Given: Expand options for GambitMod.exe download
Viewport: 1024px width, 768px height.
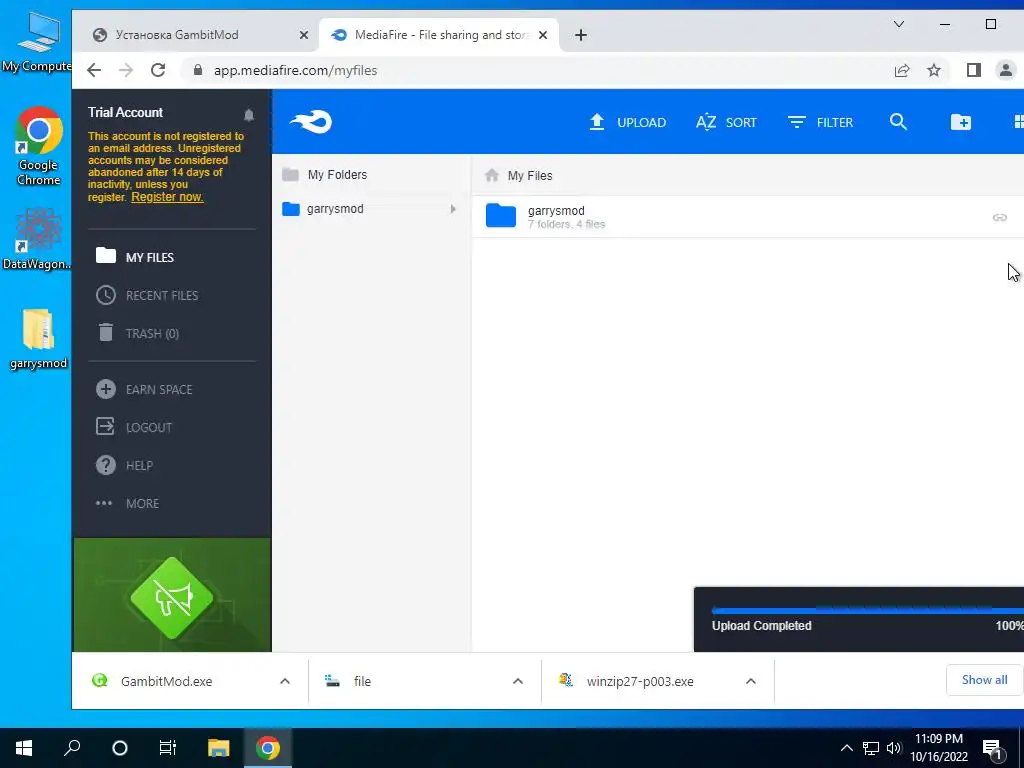Looking at the screenshot, I should point(285,681).
